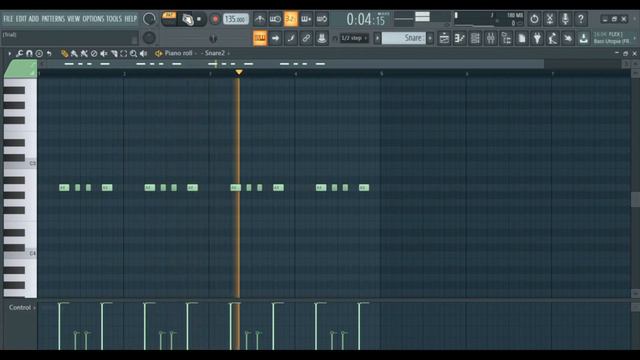Select the Zoom magnifier tool
The image size is (640, 360).
[x=133, y=53]
